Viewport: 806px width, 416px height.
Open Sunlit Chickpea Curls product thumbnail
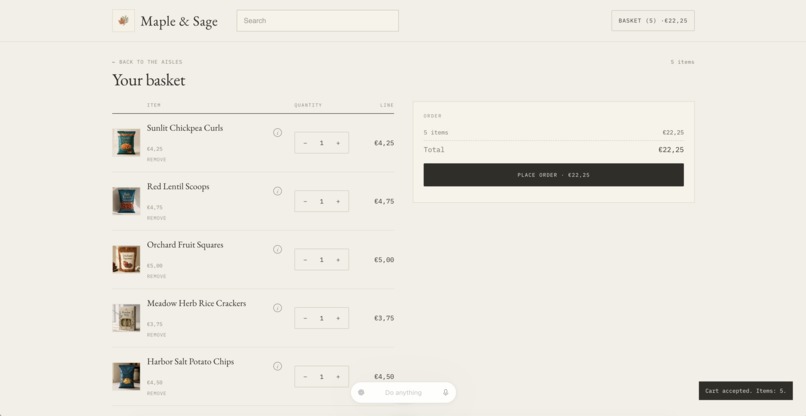[x=126, y=142]
